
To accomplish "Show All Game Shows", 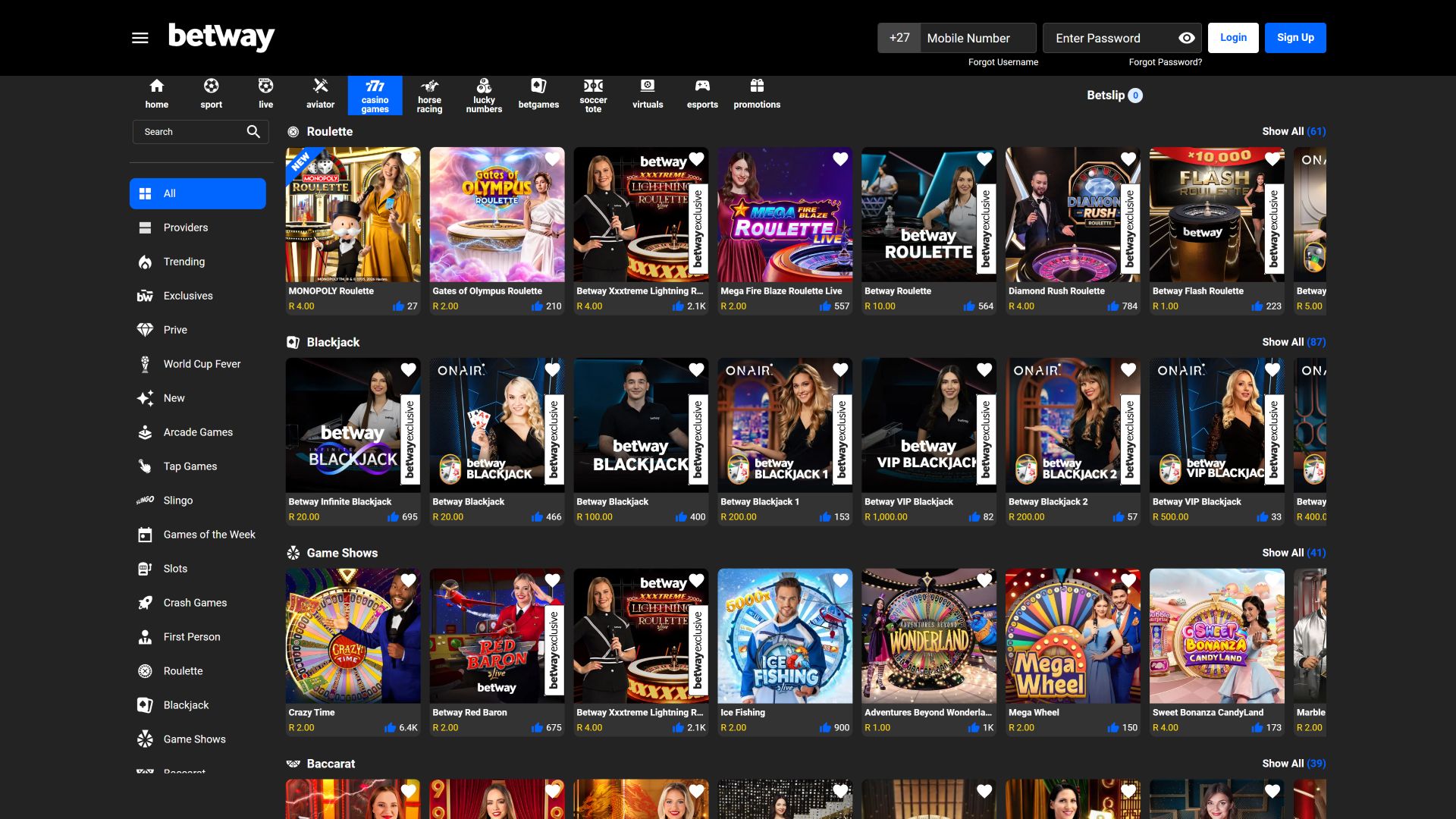I will point(1294,554).
